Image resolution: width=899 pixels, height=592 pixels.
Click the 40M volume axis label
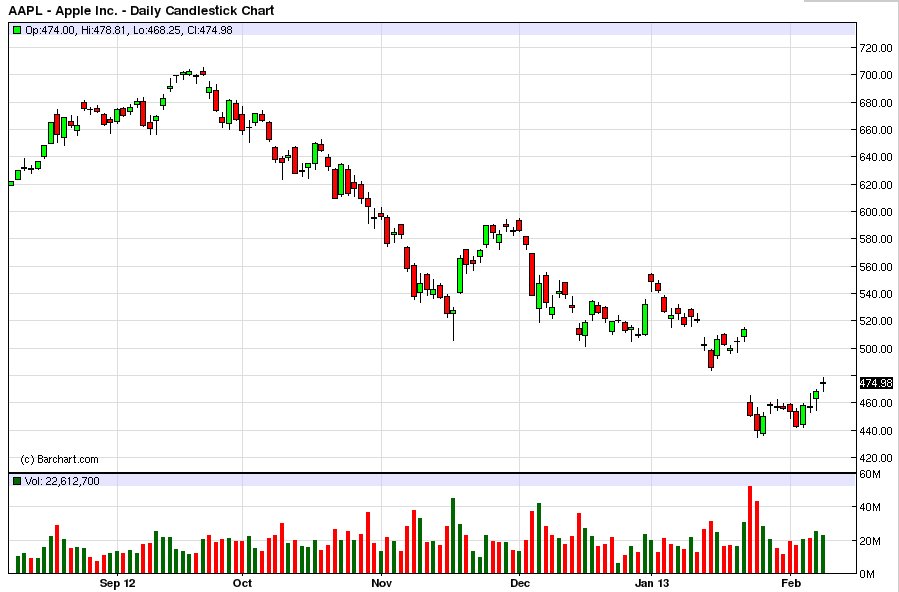[870, 507]
